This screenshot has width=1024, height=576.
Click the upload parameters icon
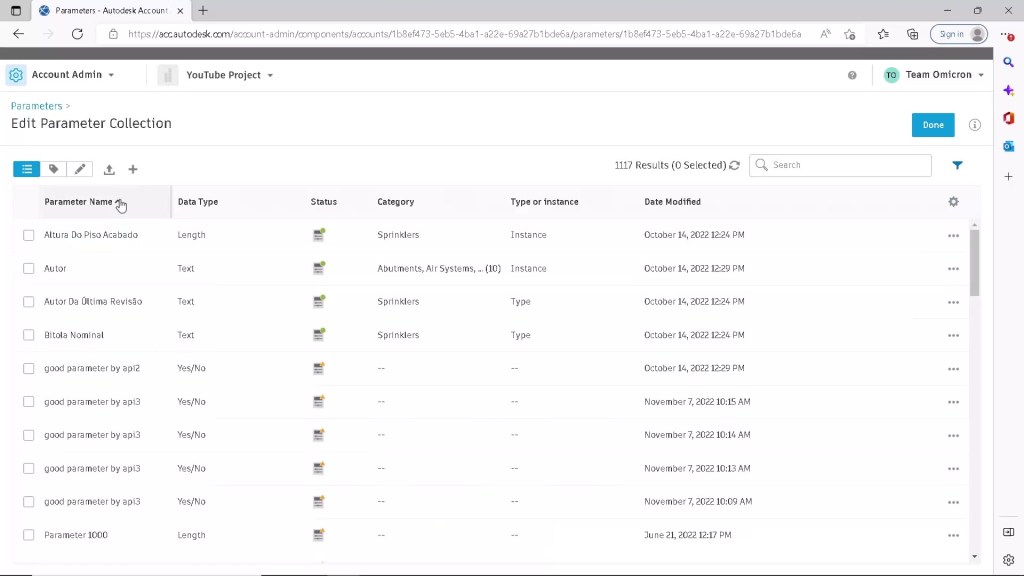coord(109,170)
